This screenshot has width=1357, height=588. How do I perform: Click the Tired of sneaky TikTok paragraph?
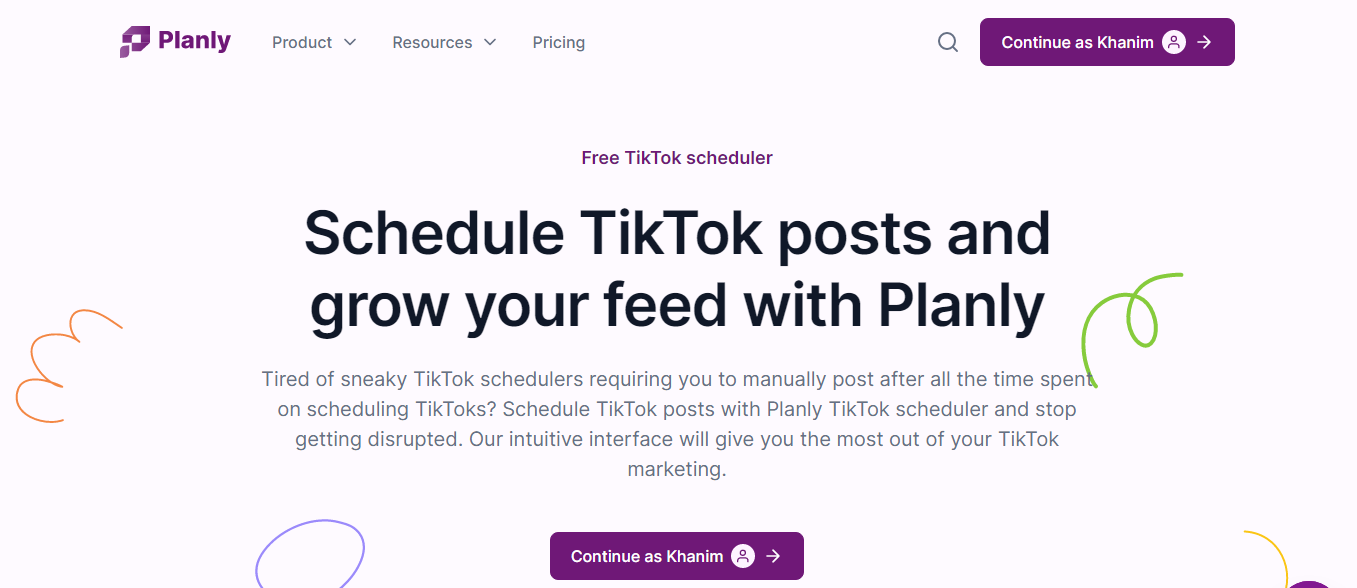(x=677, y=424)
